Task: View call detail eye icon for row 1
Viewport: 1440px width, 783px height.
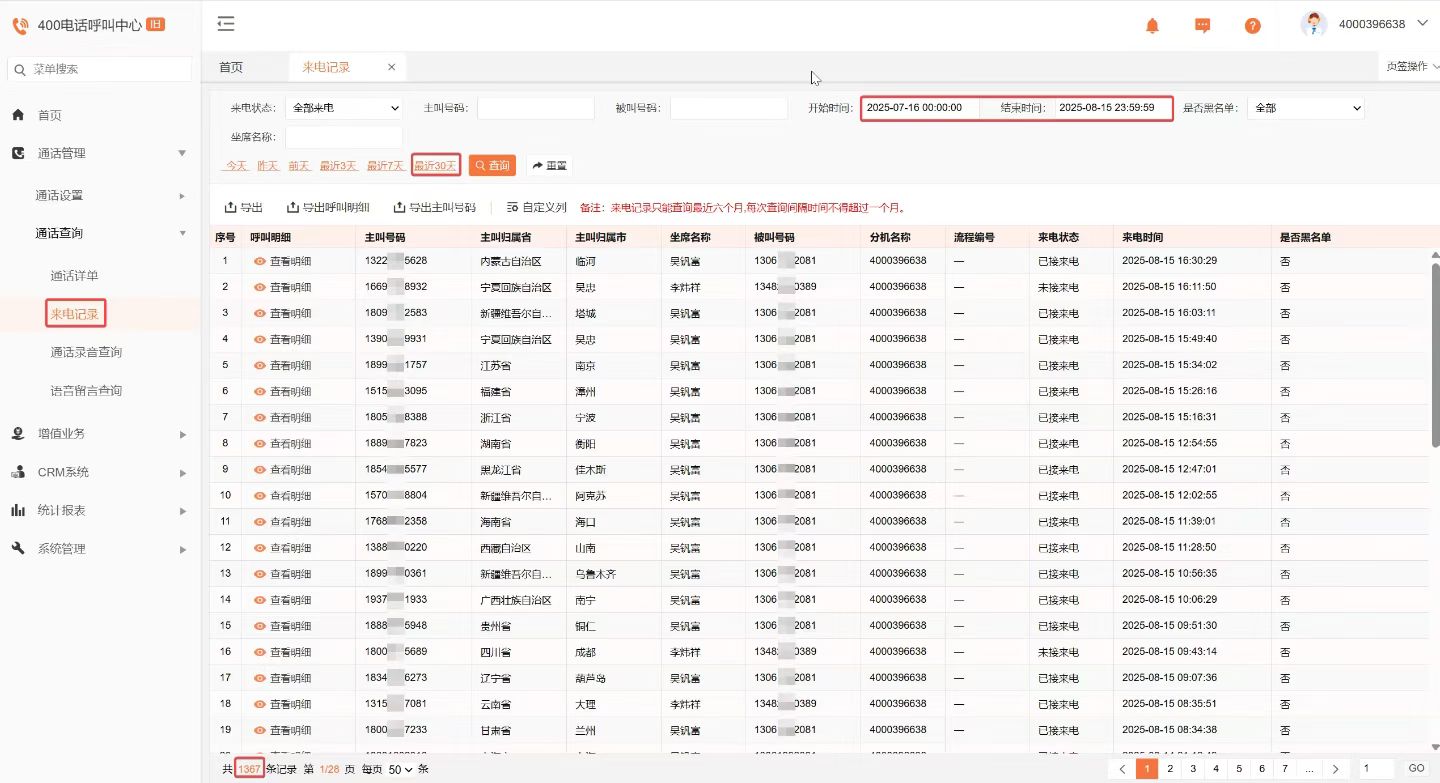Action: pyautogui.click(x=259, y=261)
